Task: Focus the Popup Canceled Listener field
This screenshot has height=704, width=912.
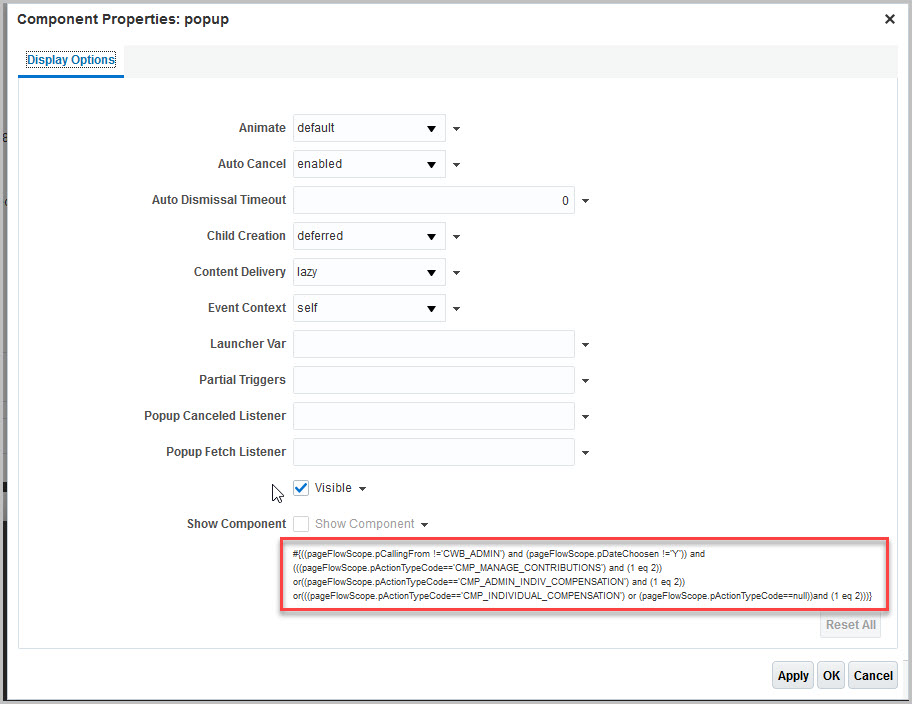Action: click(434, 416)
